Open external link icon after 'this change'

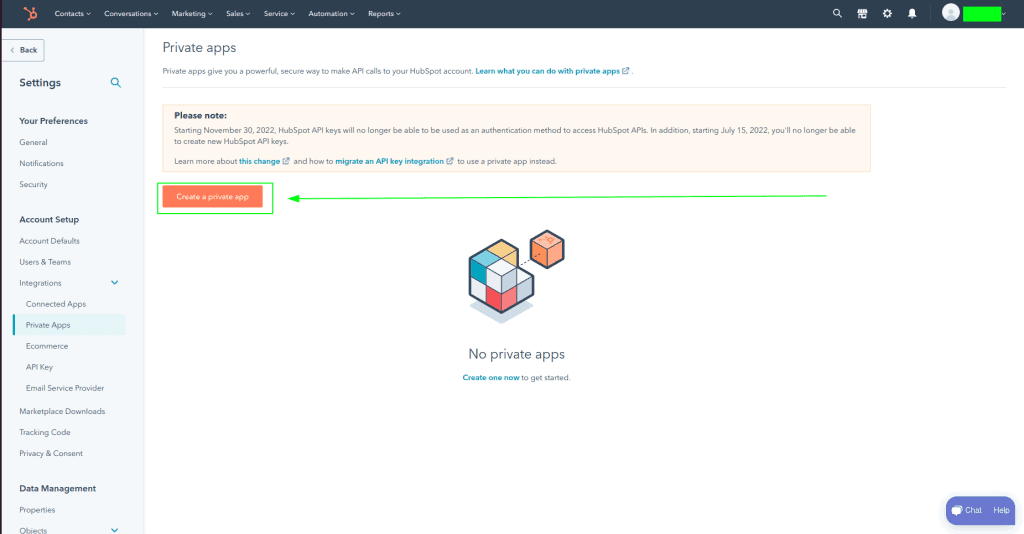[x=285, y=161]
